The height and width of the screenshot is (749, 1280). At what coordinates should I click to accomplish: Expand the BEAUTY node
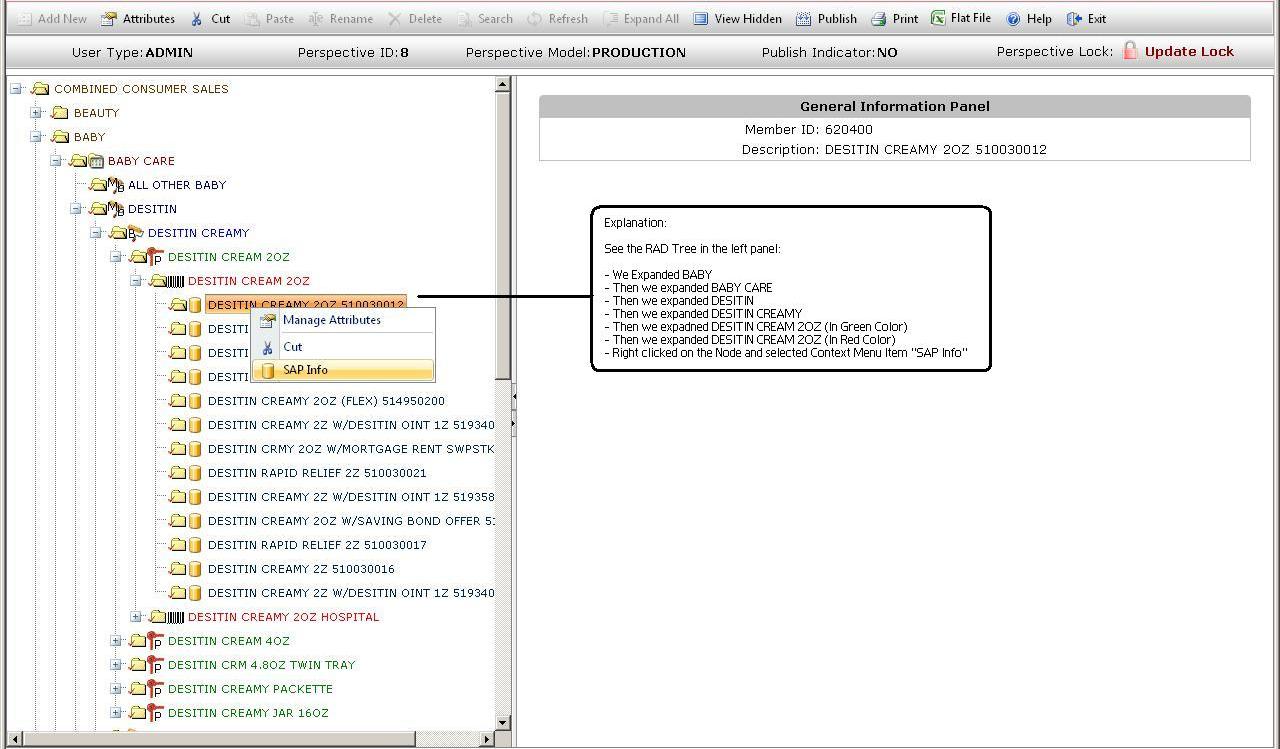point(36,113)
